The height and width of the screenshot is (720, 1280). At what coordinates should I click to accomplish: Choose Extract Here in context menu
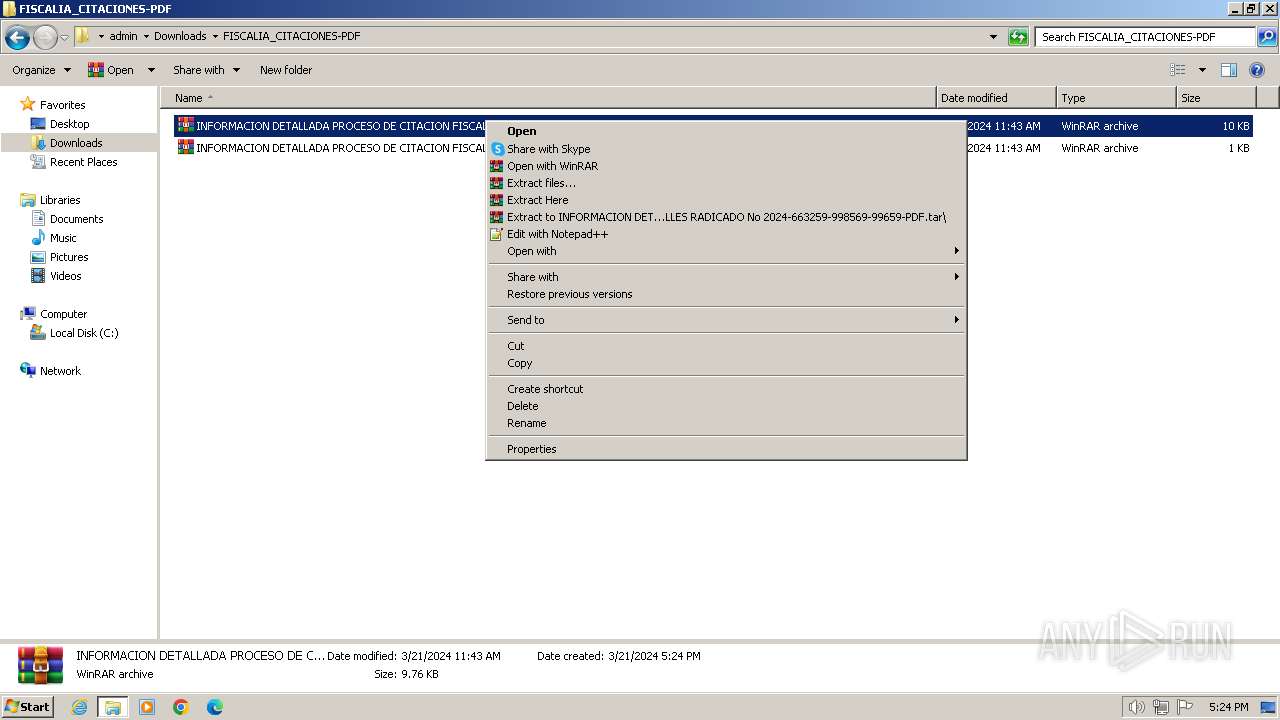pyautogui.click(x=726, y=200)
